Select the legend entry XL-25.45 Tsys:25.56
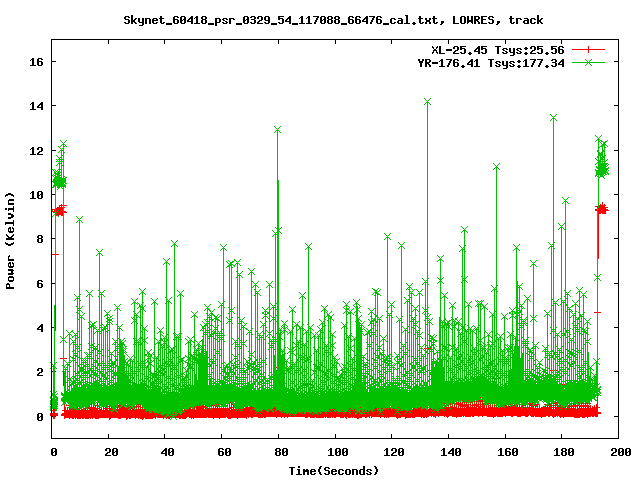This screenshot has height=480, width=640. click(498, 50)
